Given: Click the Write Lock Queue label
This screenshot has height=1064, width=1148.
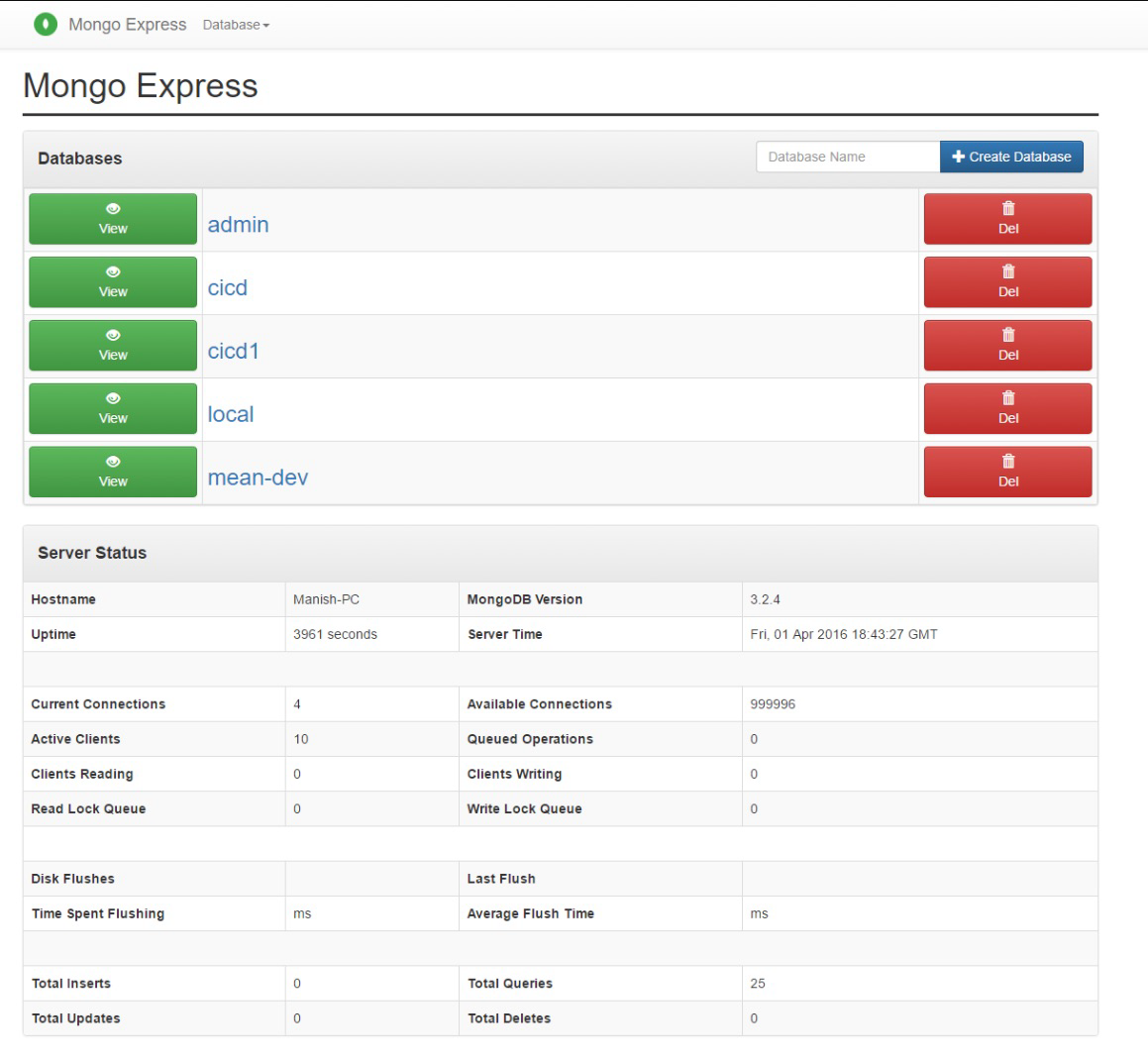Looking at the screenshot, I should [524, 809].
